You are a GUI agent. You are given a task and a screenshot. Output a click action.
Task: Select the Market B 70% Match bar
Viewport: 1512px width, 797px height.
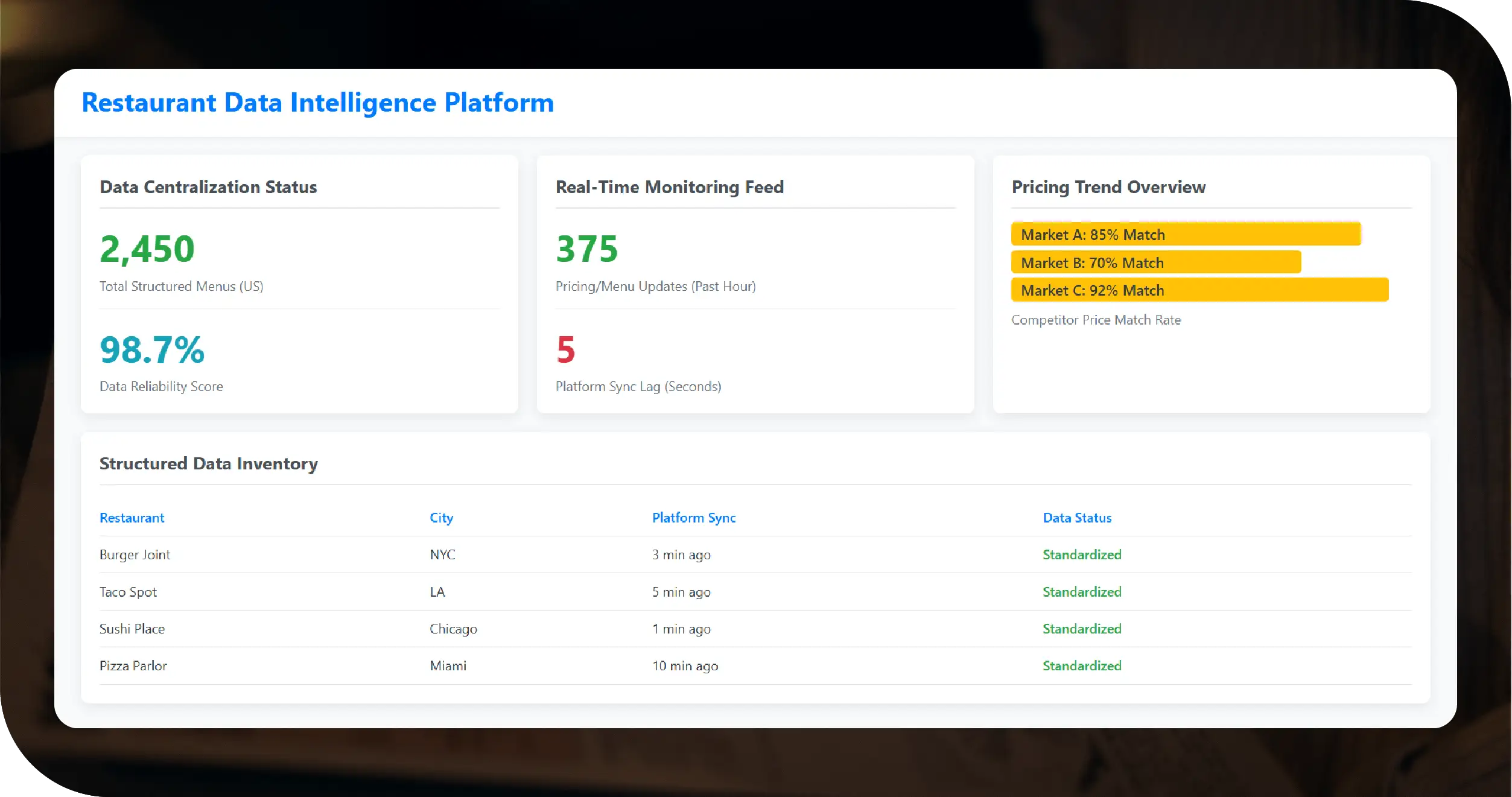pyautogui.click(x=1155, y=262)
